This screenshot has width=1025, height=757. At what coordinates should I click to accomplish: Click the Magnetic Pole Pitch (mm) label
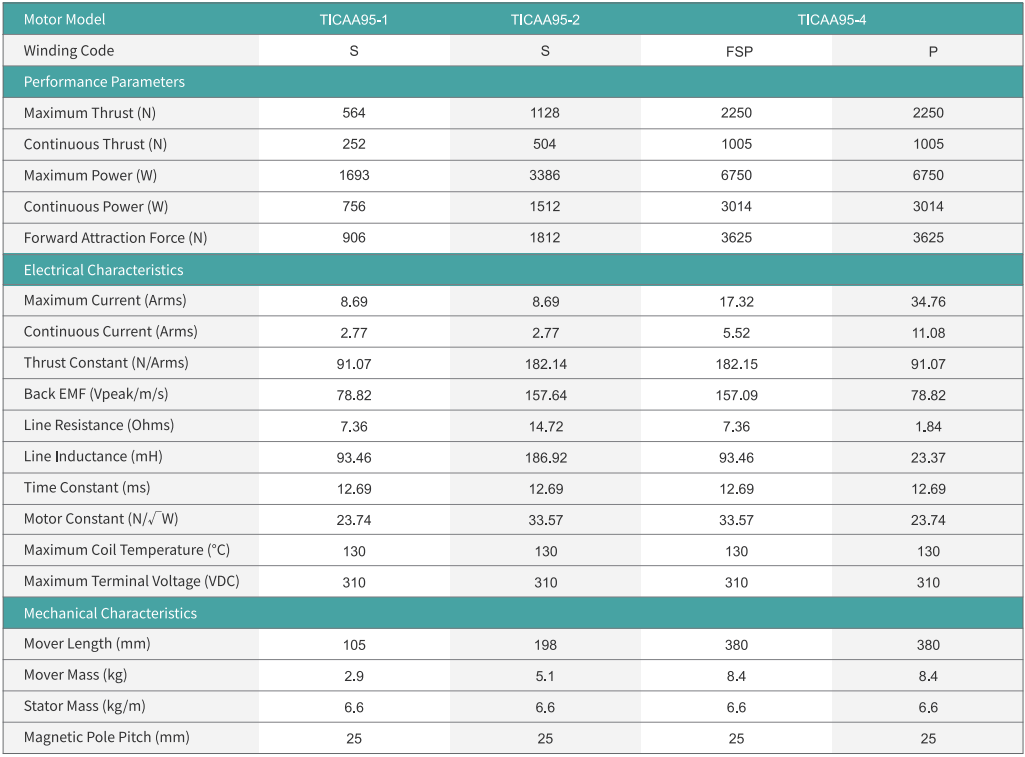pyautogui.click(x=106, y=737)
